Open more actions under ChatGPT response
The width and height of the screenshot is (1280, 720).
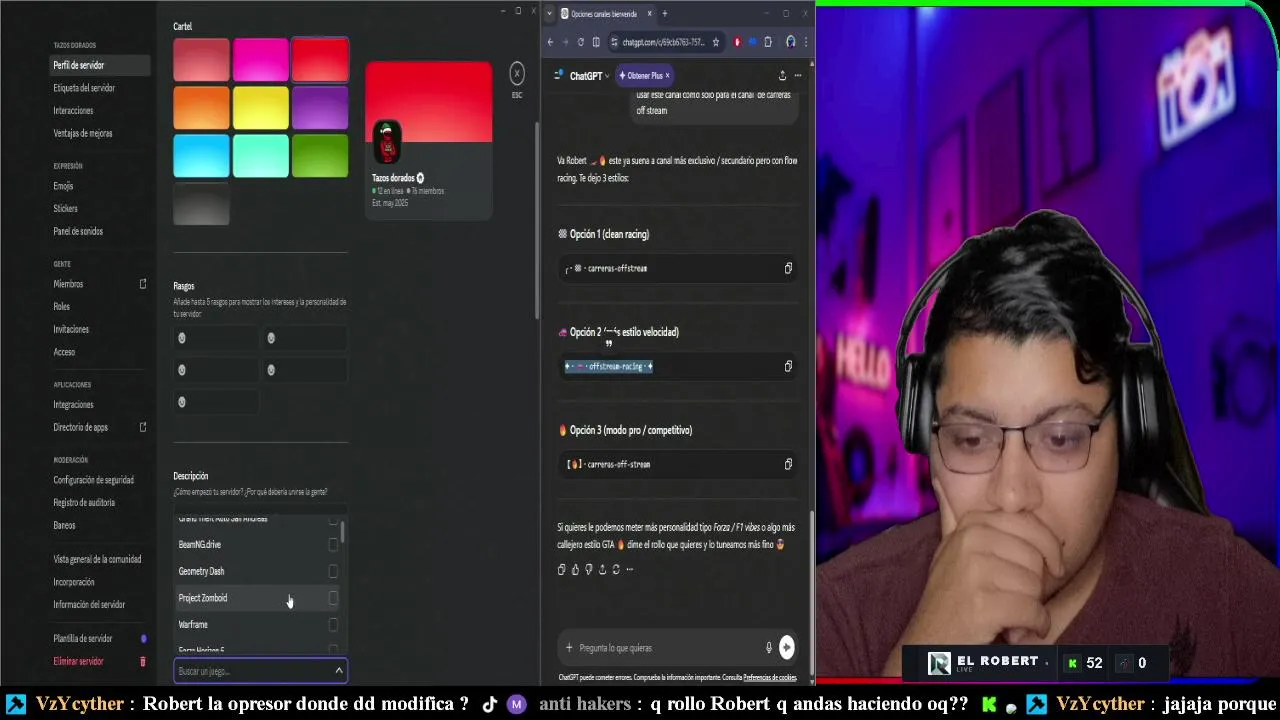629,569
